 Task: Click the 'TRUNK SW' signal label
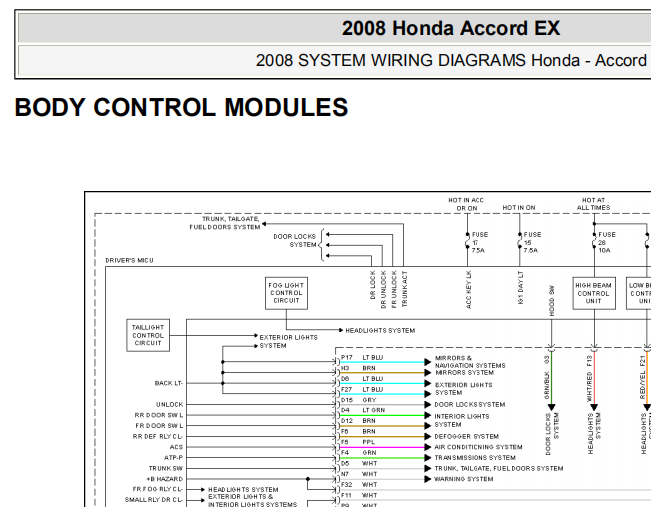pyautogui.click(x=166, y=468)
